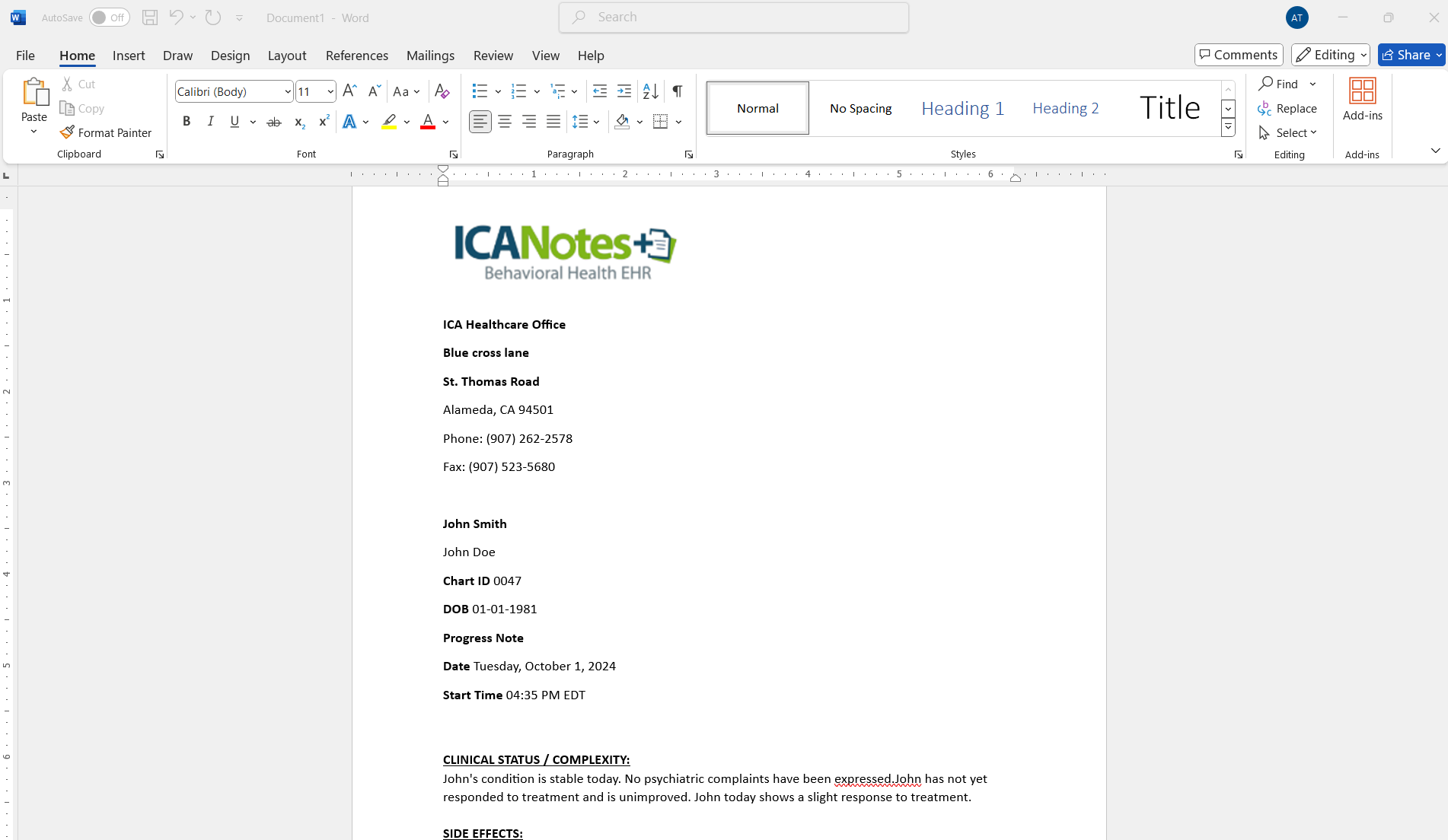Apply the Heading 1 style

tap(962, 108)
